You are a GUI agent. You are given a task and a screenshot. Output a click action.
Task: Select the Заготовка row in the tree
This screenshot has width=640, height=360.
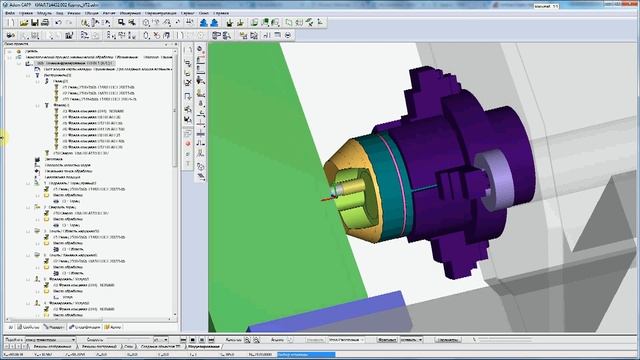pos(54,159)
